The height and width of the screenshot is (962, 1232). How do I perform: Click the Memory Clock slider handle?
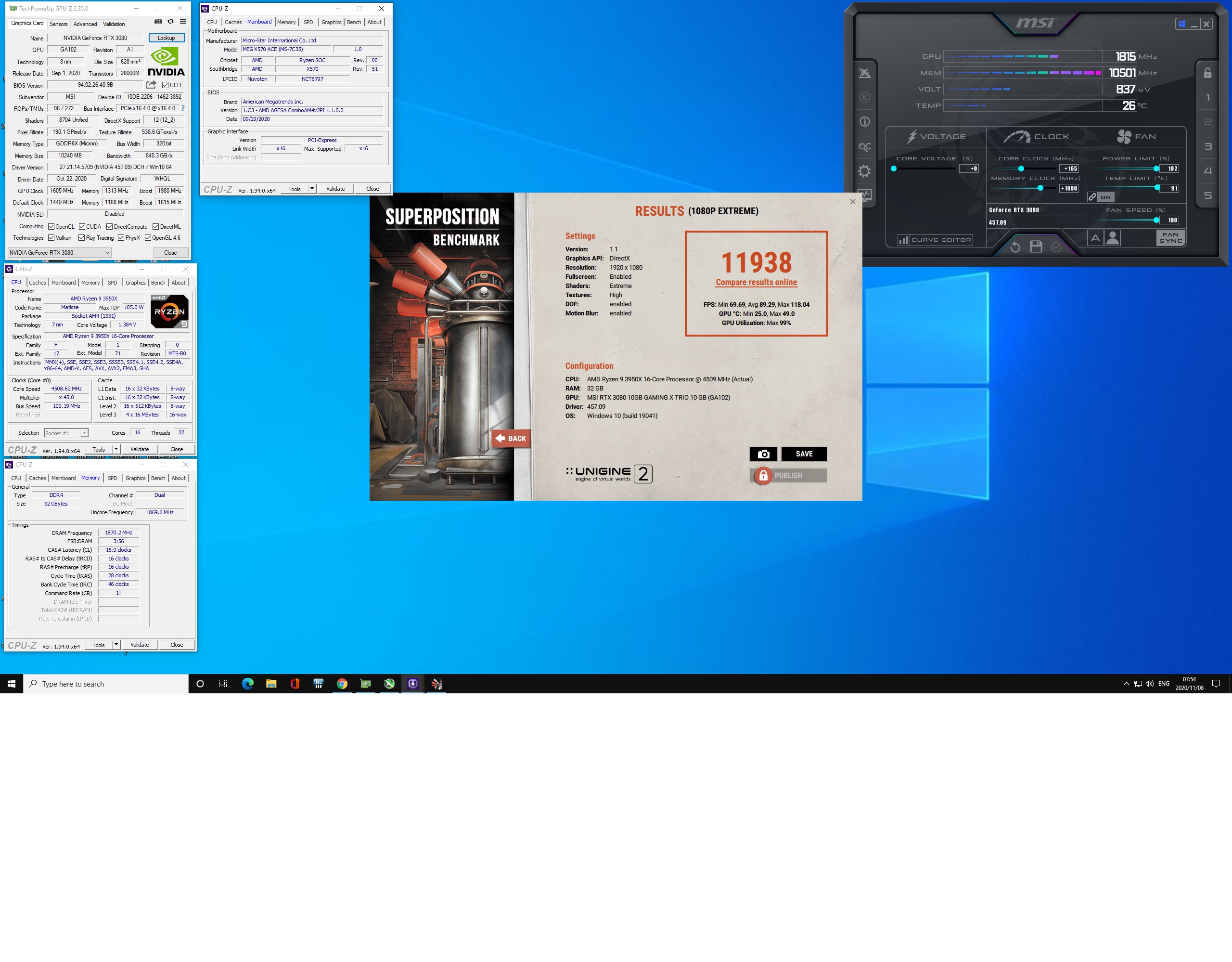tap(1041, 188)
